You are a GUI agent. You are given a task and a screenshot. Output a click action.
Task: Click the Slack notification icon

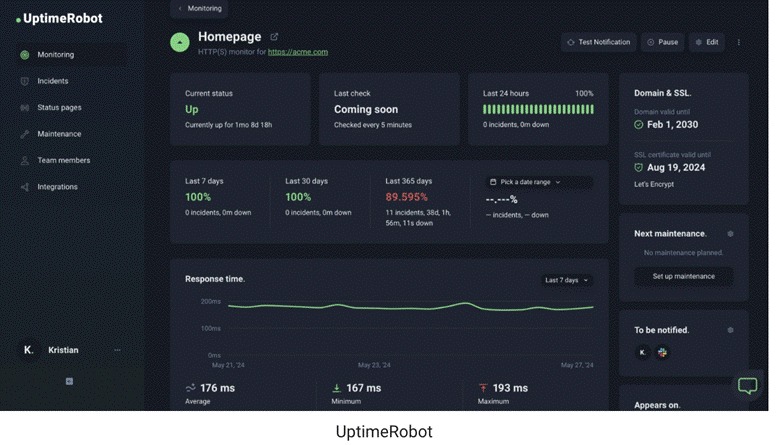(x=662, y=352)
